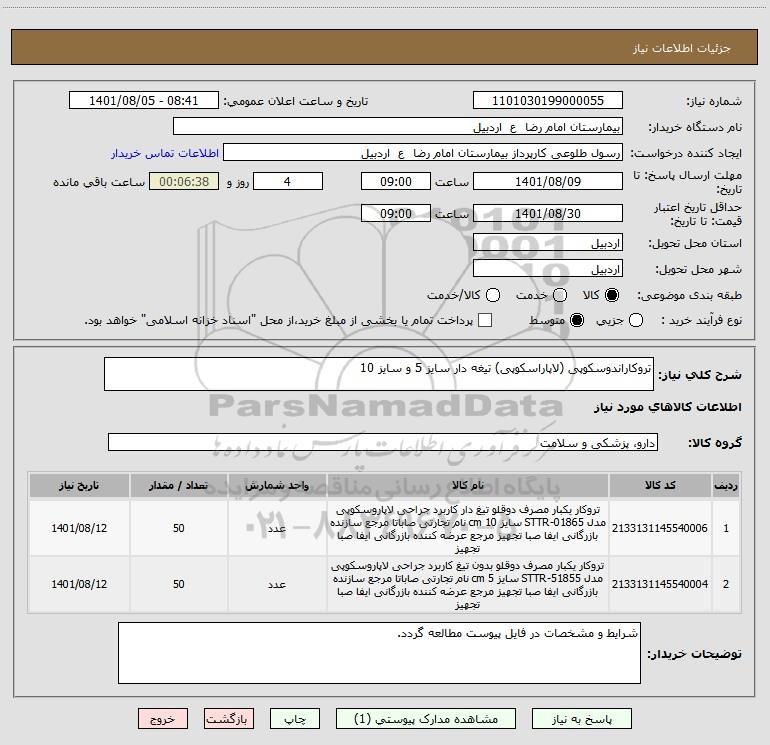770x745 pixels.
Task: Click the announcement date field 1401/08/05 - 08:41
Action: pos(144,101)
